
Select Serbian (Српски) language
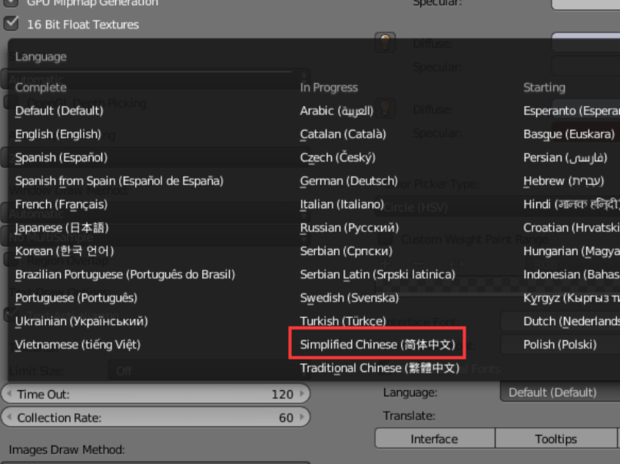[346, 251]
